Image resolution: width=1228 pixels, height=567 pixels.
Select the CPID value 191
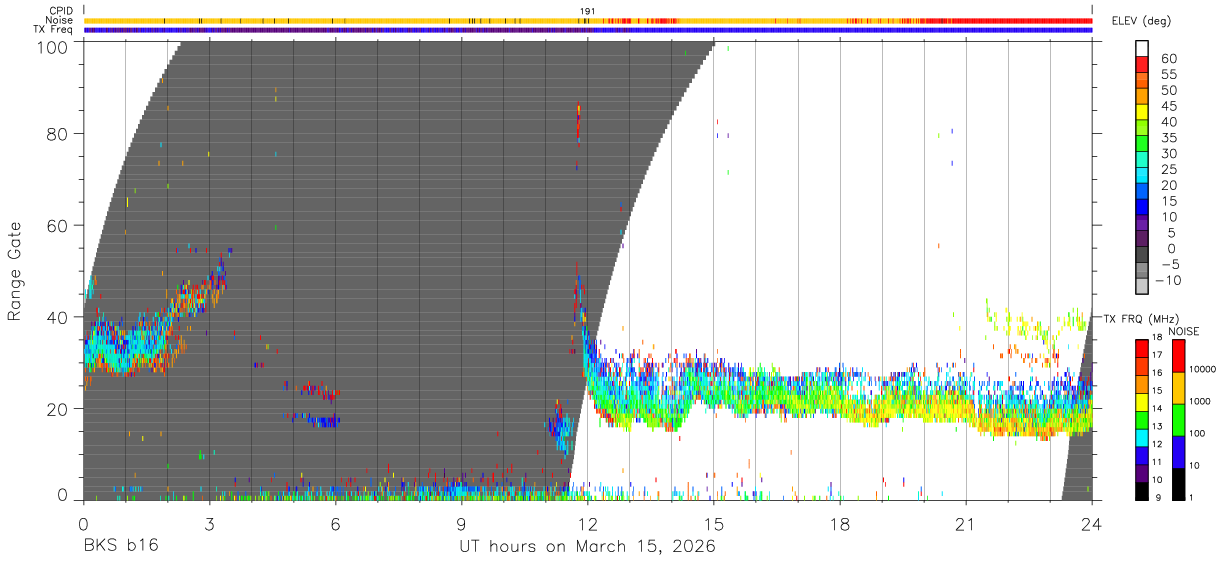coord(587,11)
